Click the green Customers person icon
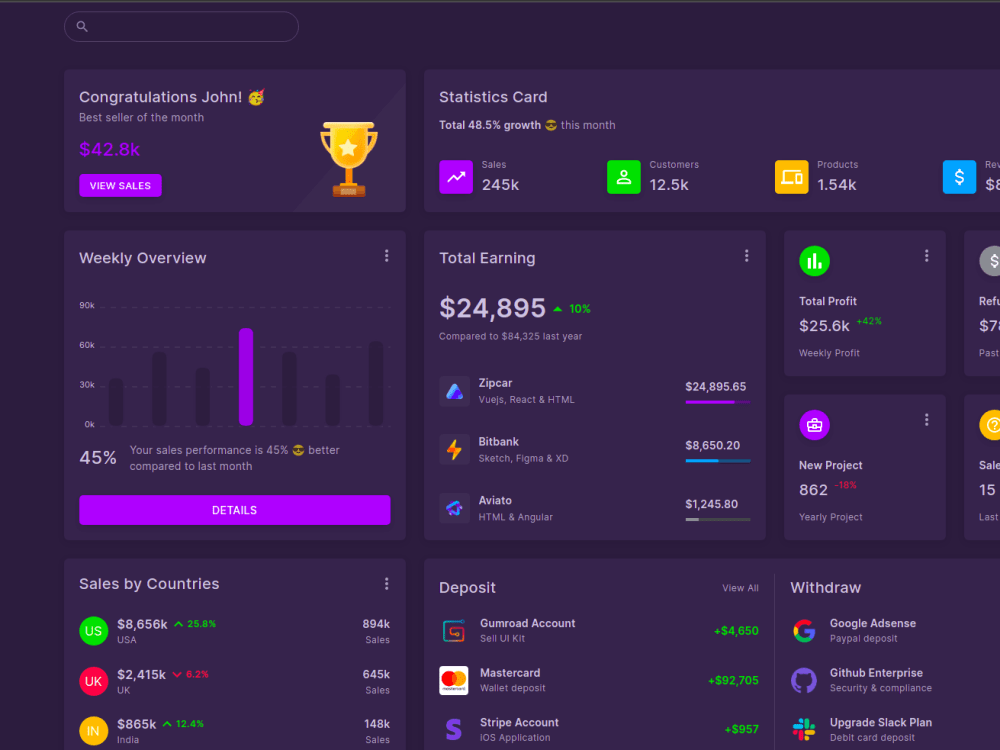The image size is (1000, 750). pyautogui.click(x=624, y=177)
